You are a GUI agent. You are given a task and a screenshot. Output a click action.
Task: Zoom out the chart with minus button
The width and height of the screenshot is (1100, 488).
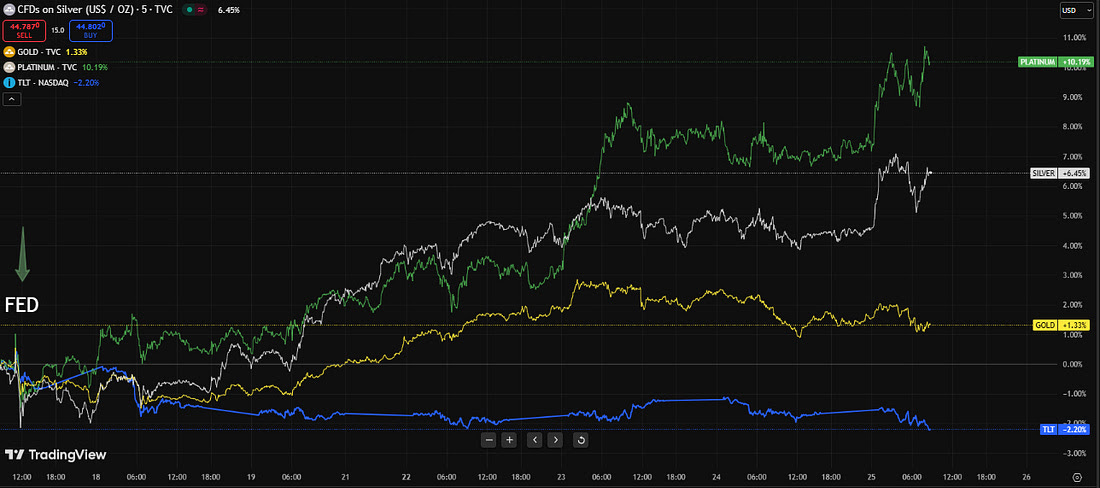pyautogui.click(x=489, y=439)
